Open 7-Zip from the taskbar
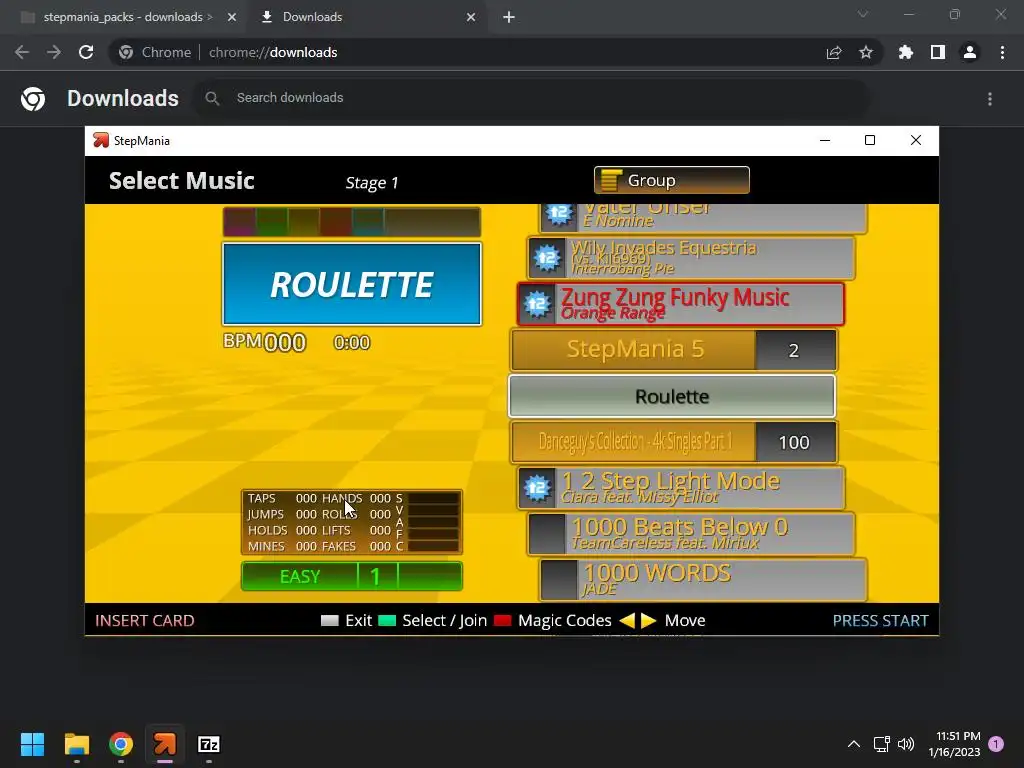Image resolution: width=1024 pixels, height=768 pixels. [209, 744]
